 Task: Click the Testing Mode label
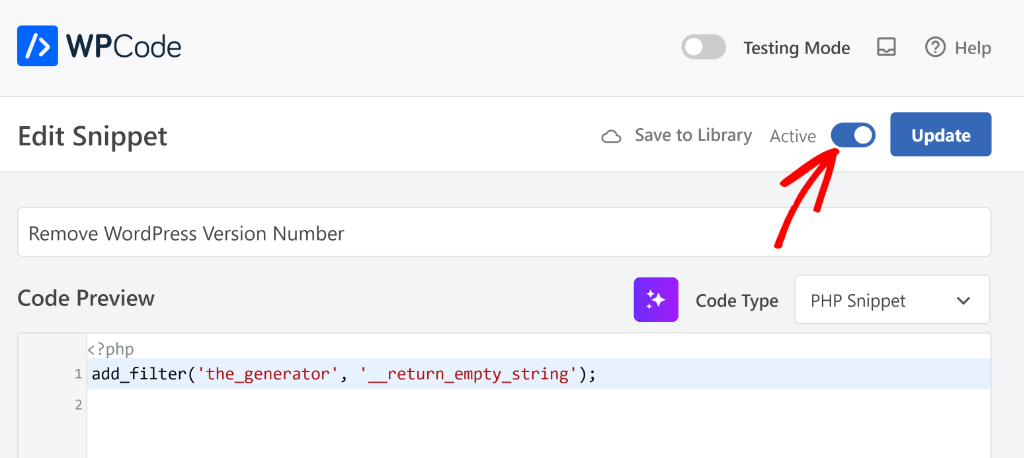tap(797, 48)
